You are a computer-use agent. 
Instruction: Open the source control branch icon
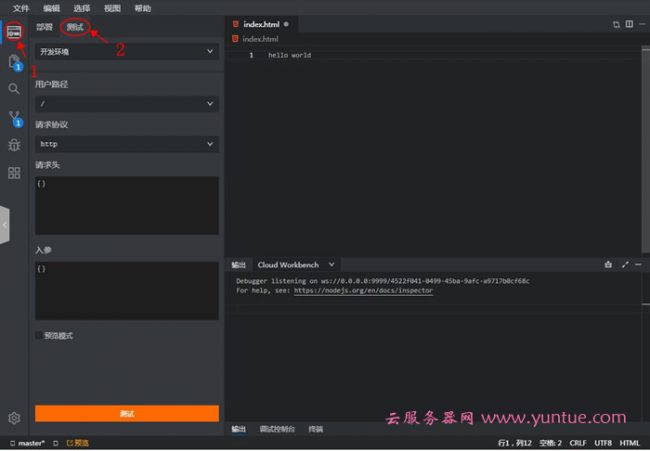pos(14,117)
